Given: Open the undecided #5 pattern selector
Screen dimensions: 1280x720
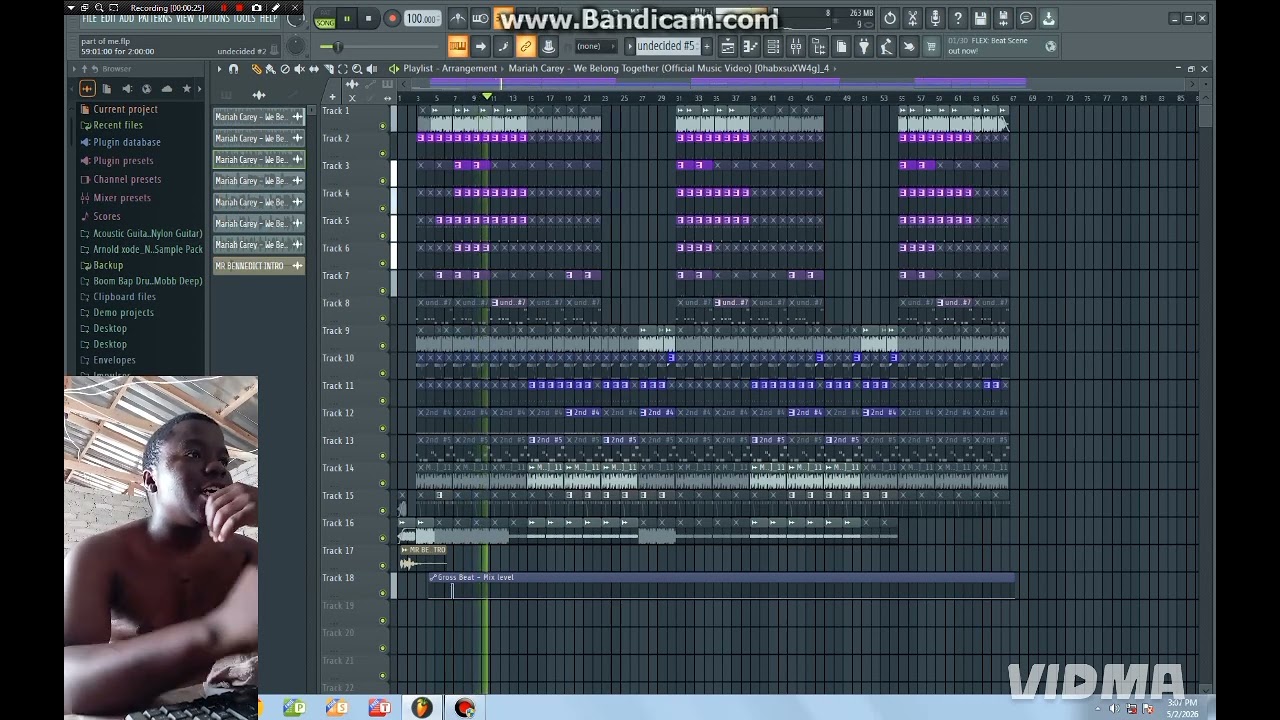Looking at the screenshot, I should 667,46.
